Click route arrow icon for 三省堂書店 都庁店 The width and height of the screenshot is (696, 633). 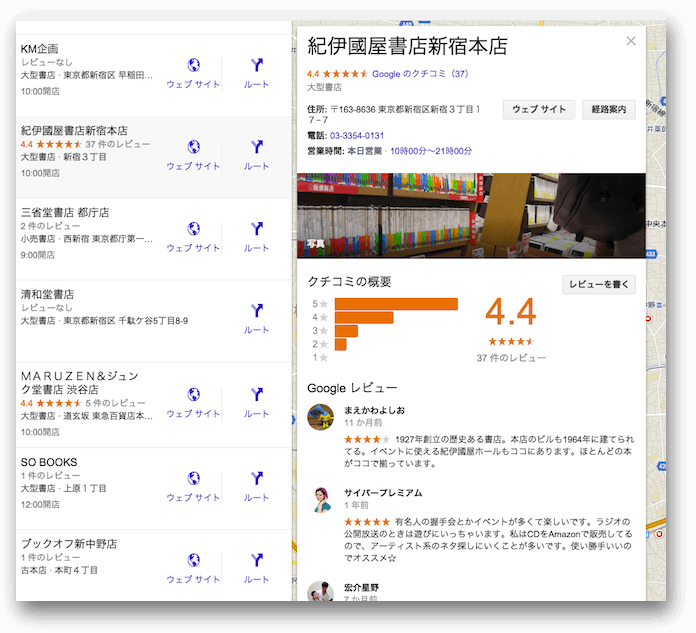click(257, 229)
